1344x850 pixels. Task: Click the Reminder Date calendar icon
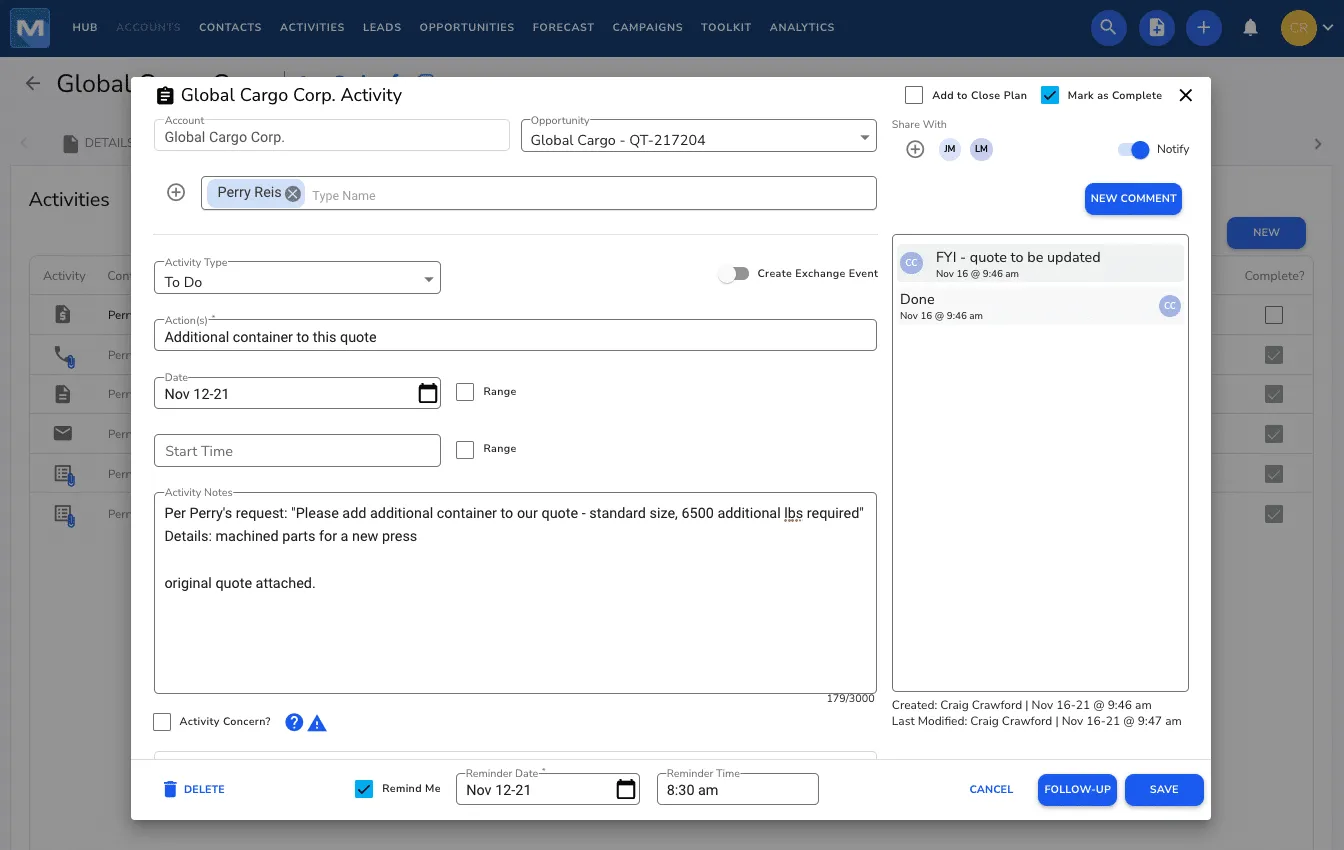pyautogui.click(x=626, y=790)
